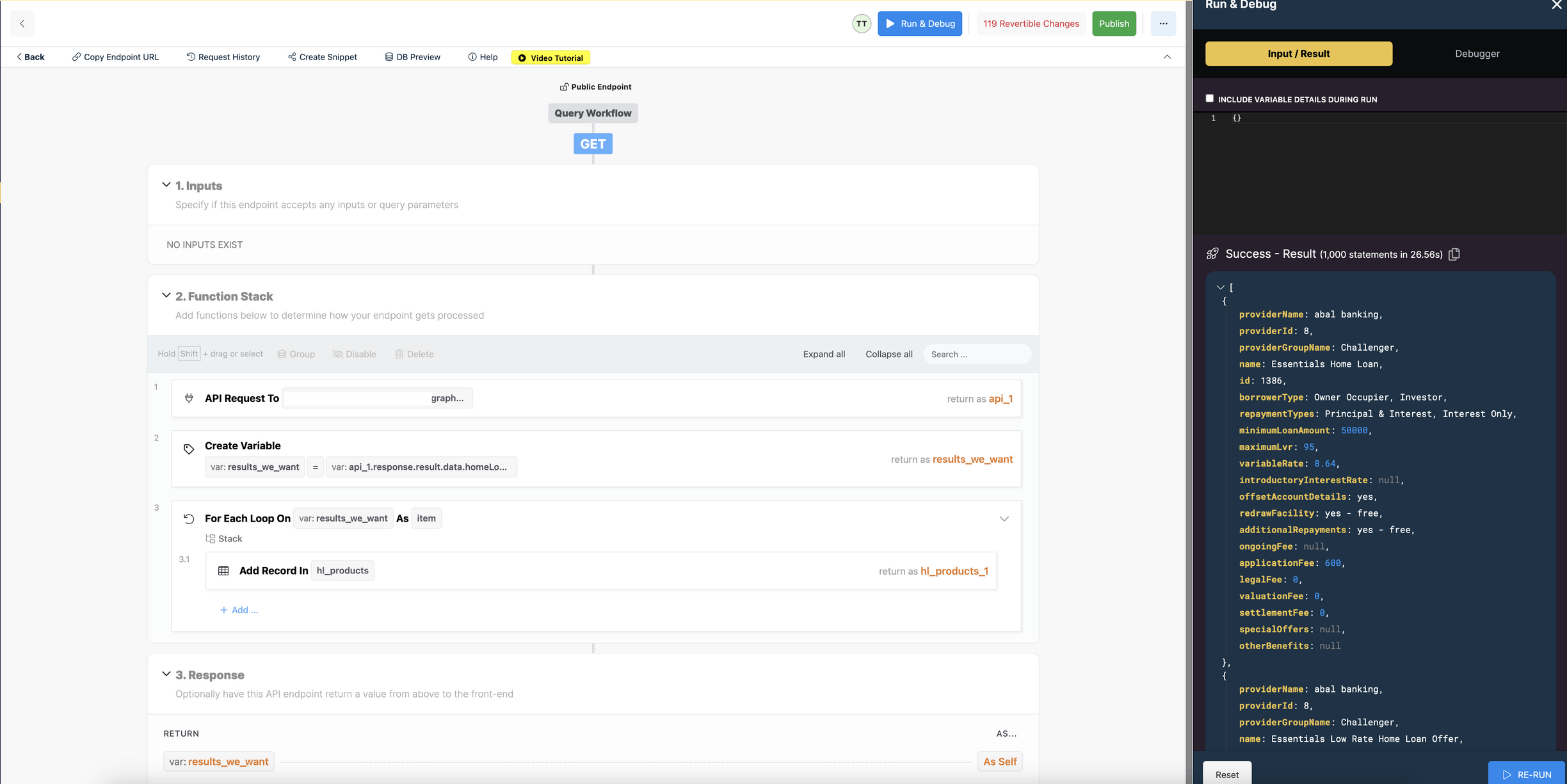Watch the Video Tutorial

pos(550,58)
